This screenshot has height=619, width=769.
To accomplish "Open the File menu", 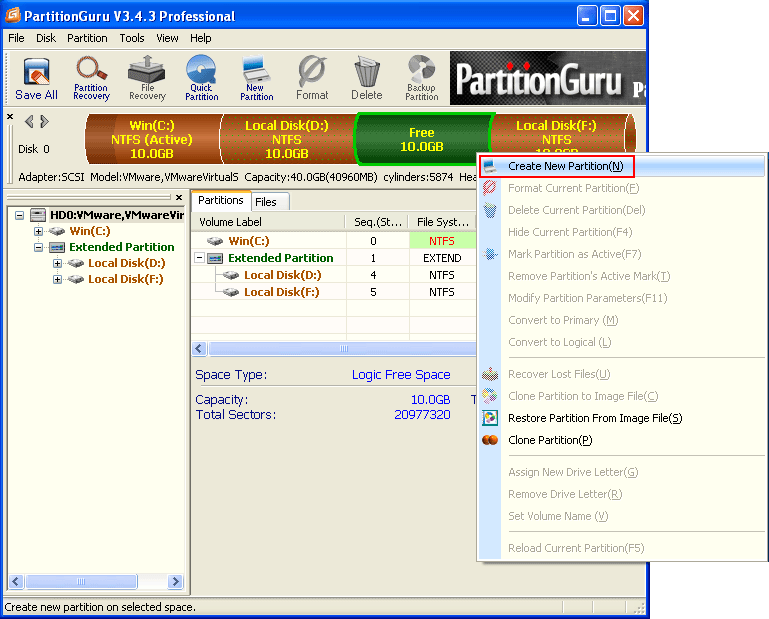I will 16,38.
